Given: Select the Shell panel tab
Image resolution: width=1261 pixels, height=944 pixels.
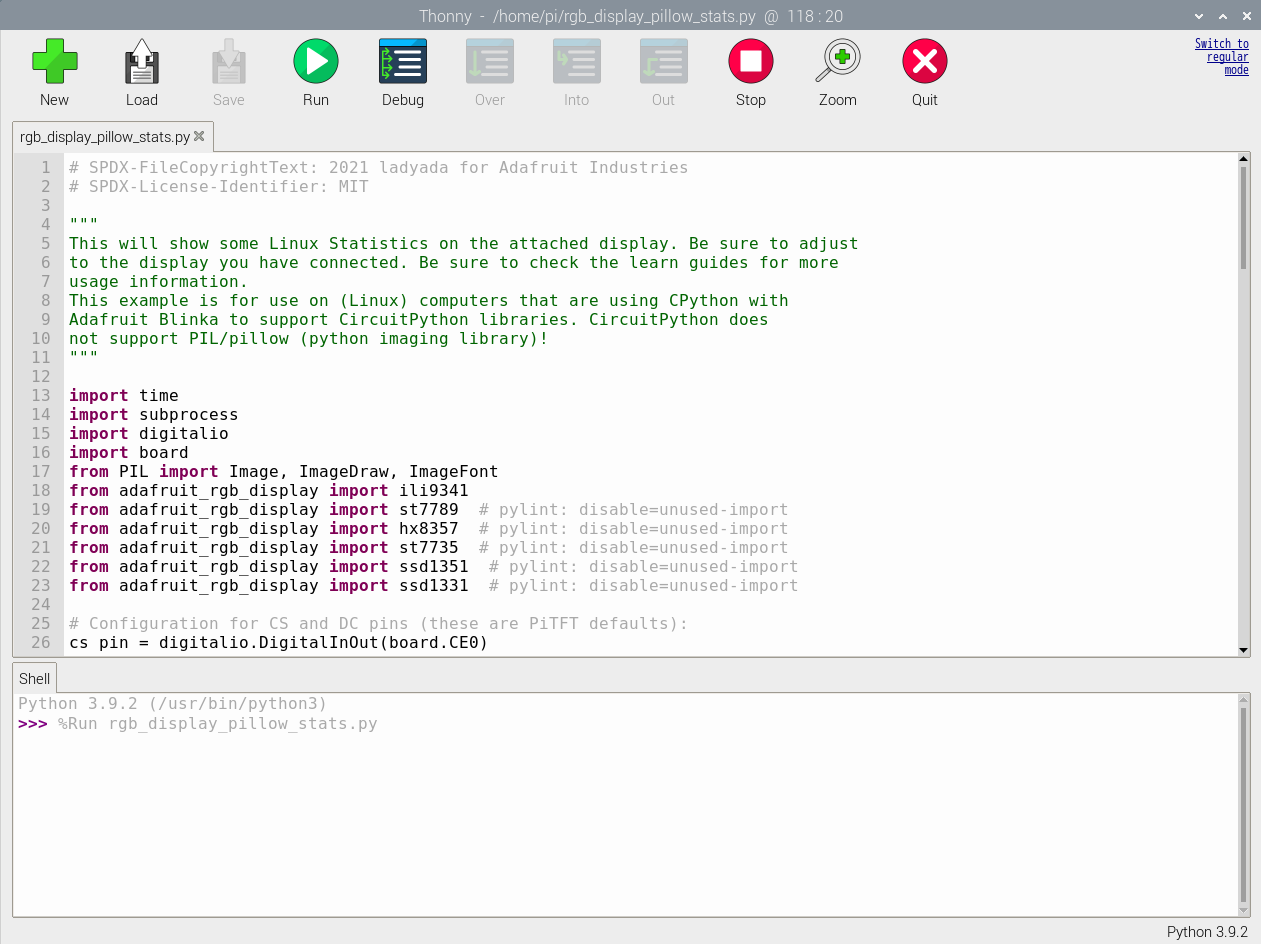Looking at the screenshot, I should [x=34, y=679].
